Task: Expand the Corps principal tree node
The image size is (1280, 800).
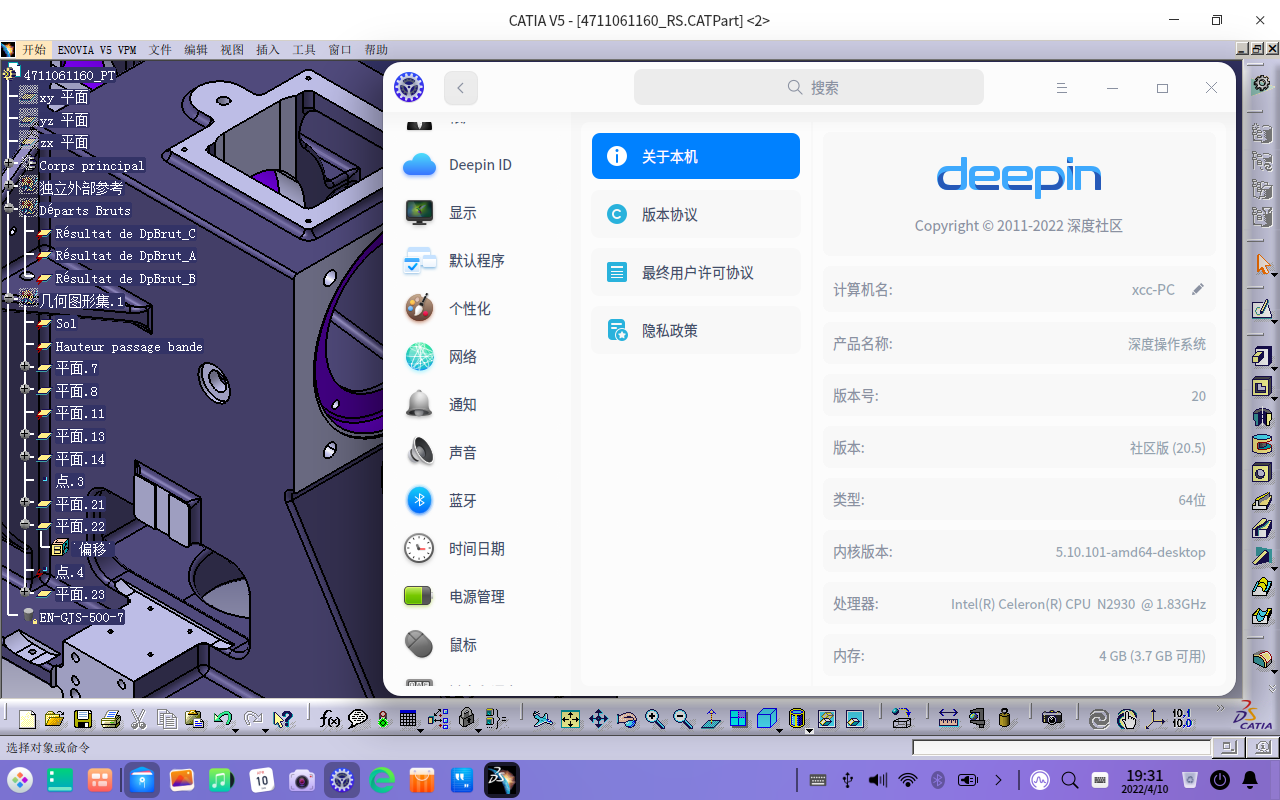Action: tap(9, 164)
